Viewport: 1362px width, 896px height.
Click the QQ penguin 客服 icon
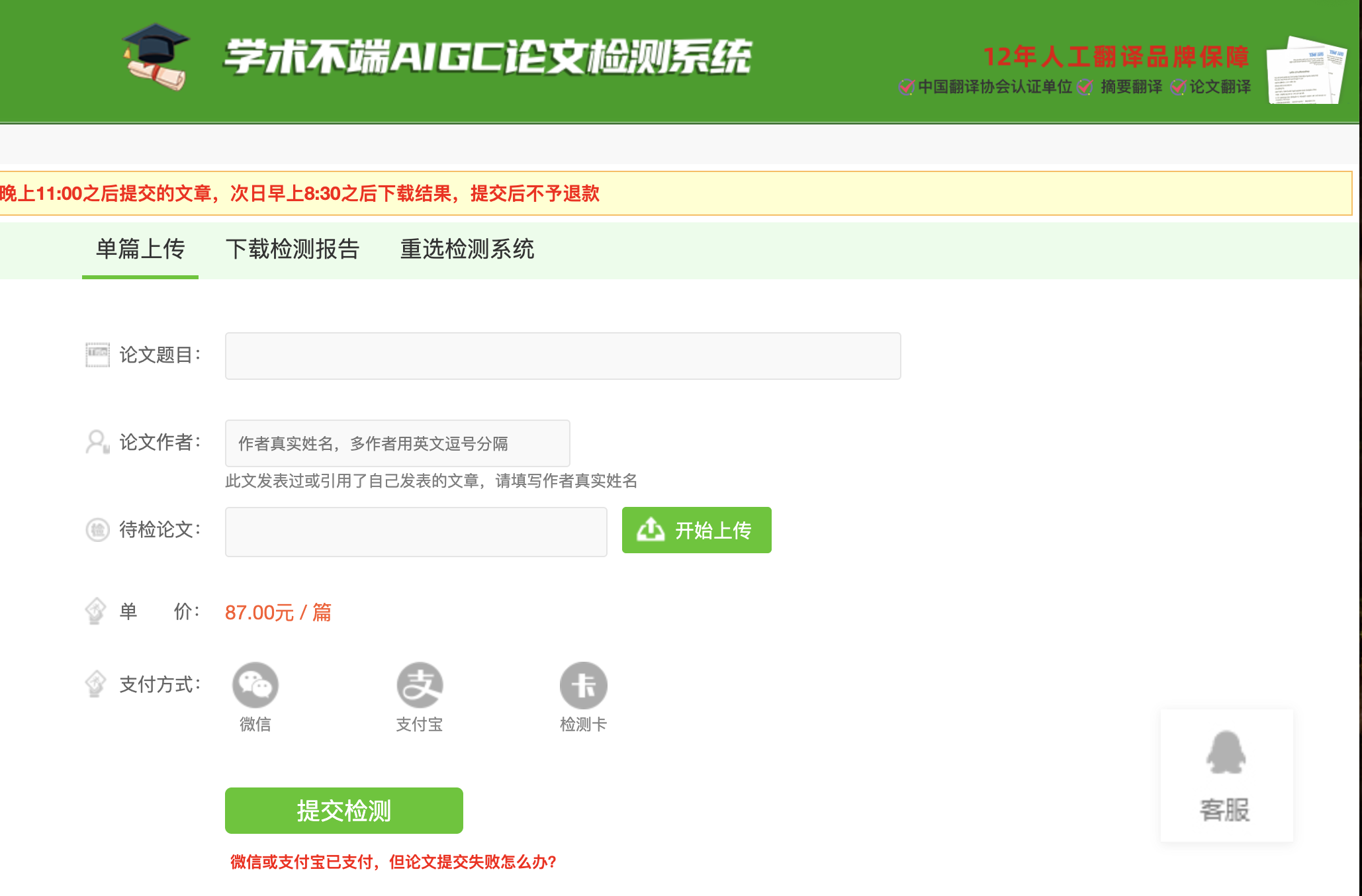click(1226, 753)
